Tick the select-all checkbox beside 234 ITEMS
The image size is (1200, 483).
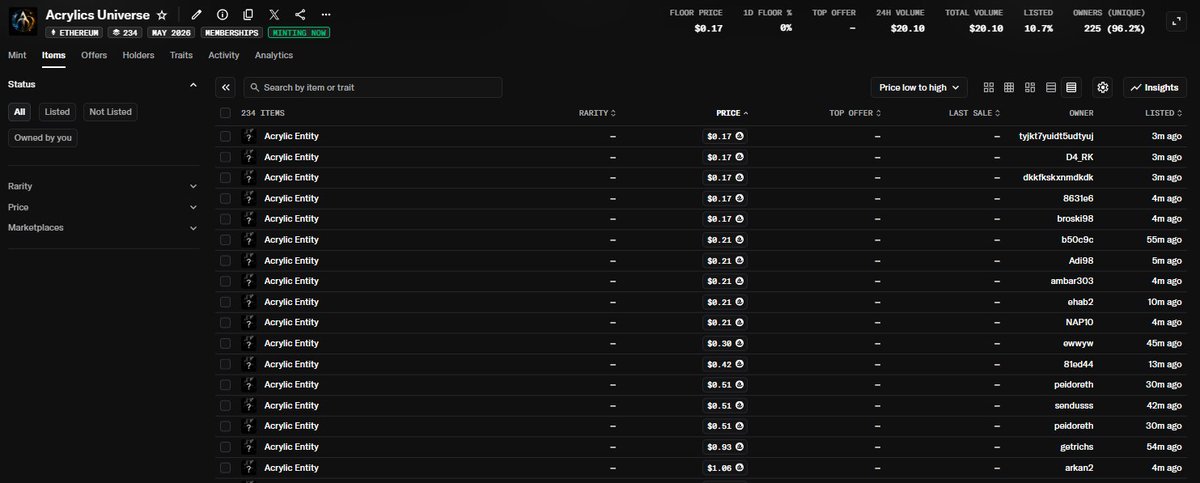pyautogui.click(x=225, y=113)
